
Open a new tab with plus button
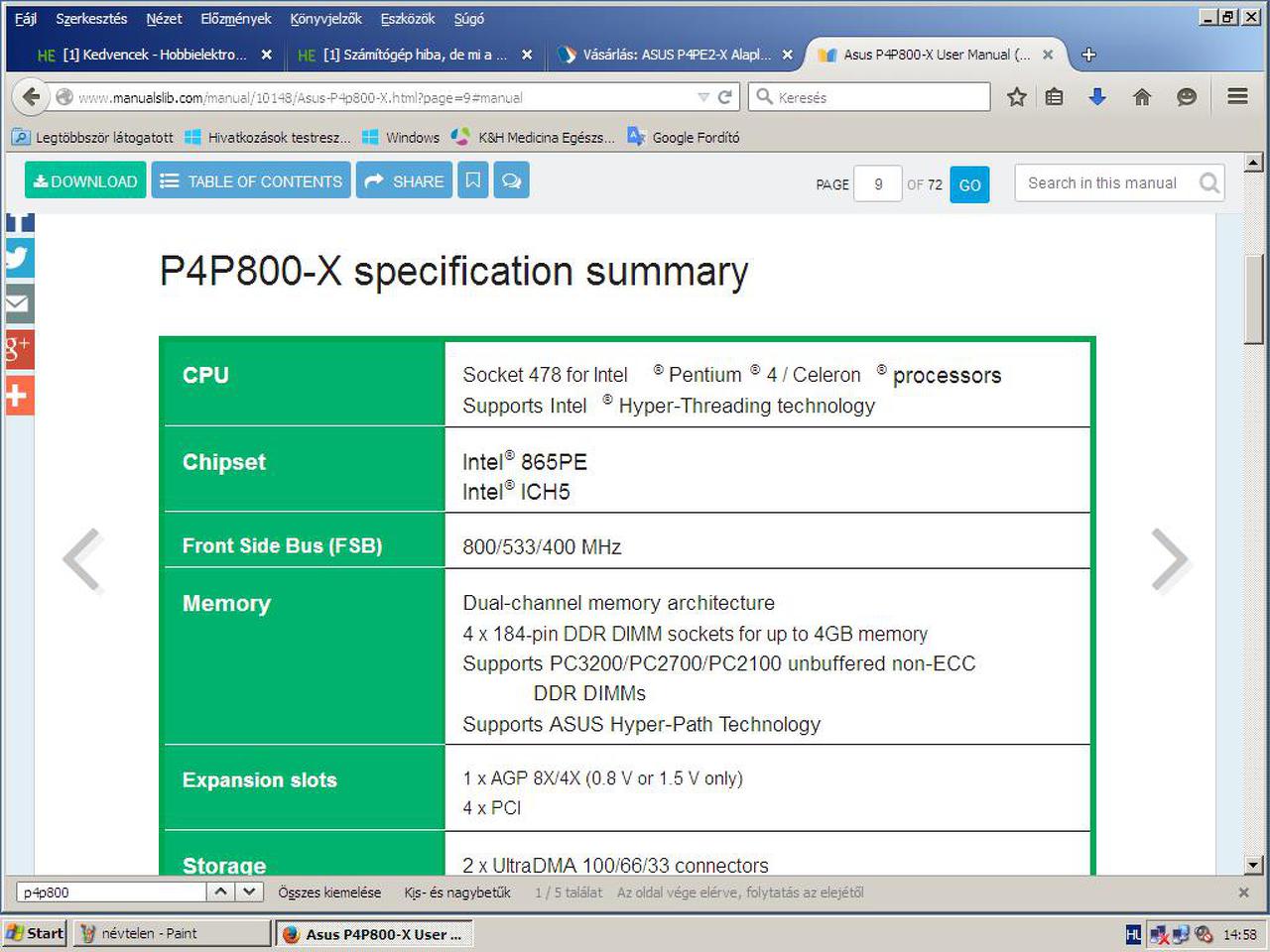point(1088,55)
